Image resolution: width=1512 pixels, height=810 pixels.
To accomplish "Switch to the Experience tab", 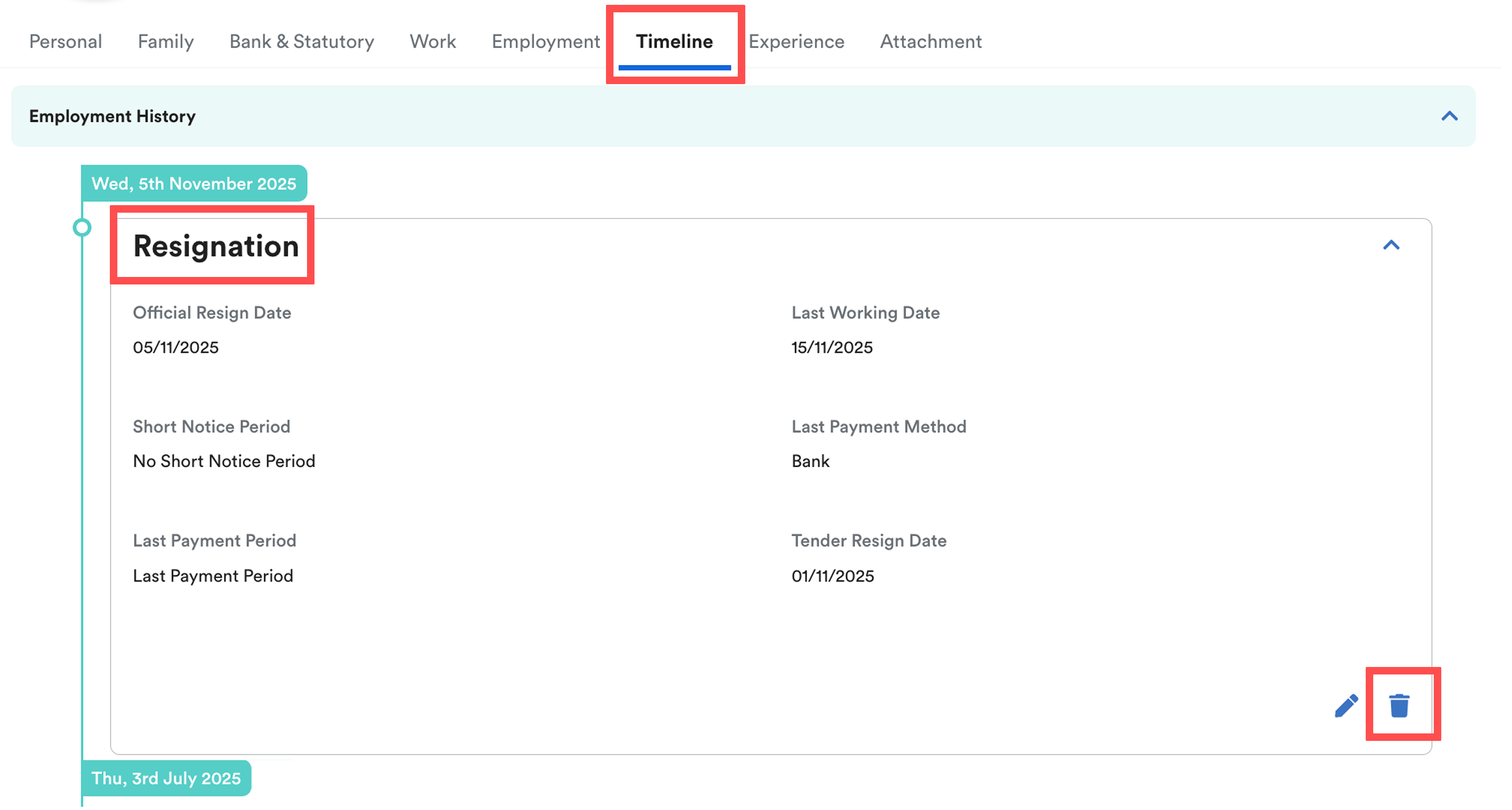I will 796,42.
